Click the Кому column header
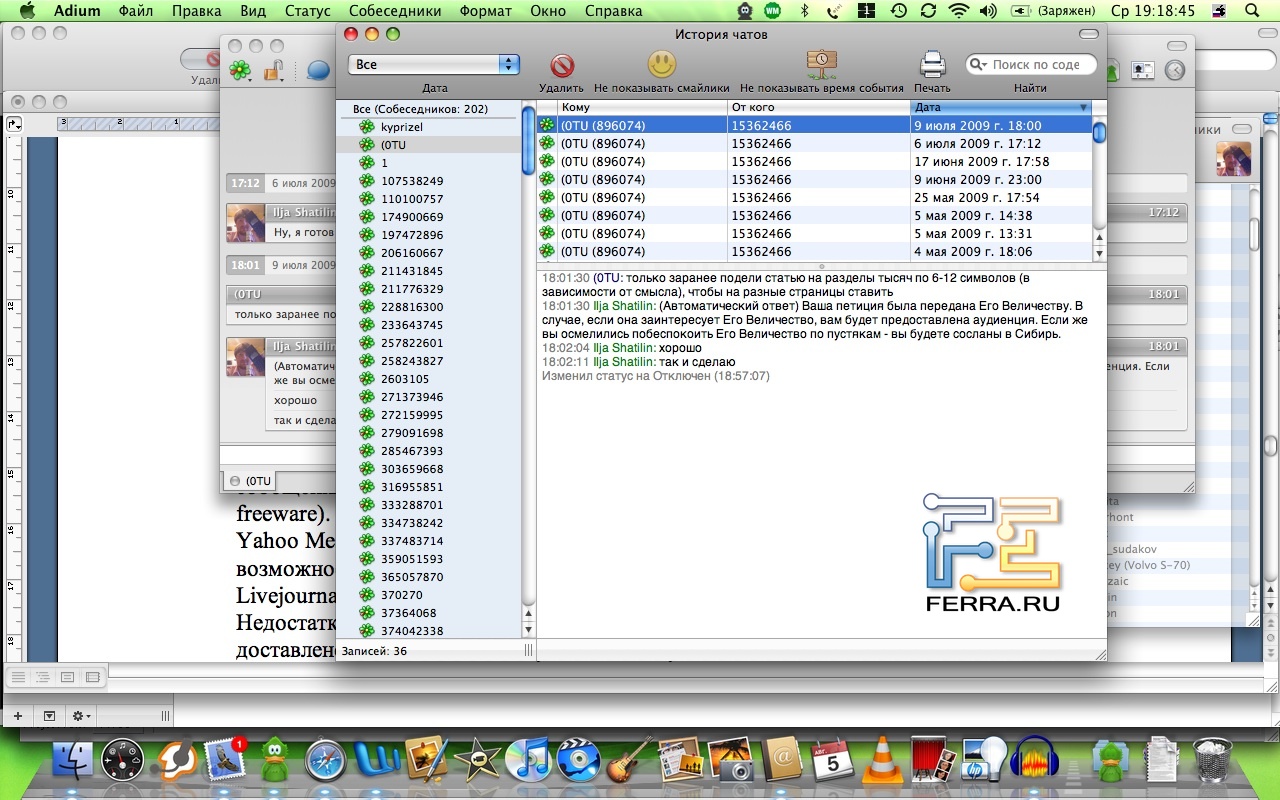Image resolution: width=1280 pixels, height=800 pixels. pyautogui.click(x=640, y=107)
